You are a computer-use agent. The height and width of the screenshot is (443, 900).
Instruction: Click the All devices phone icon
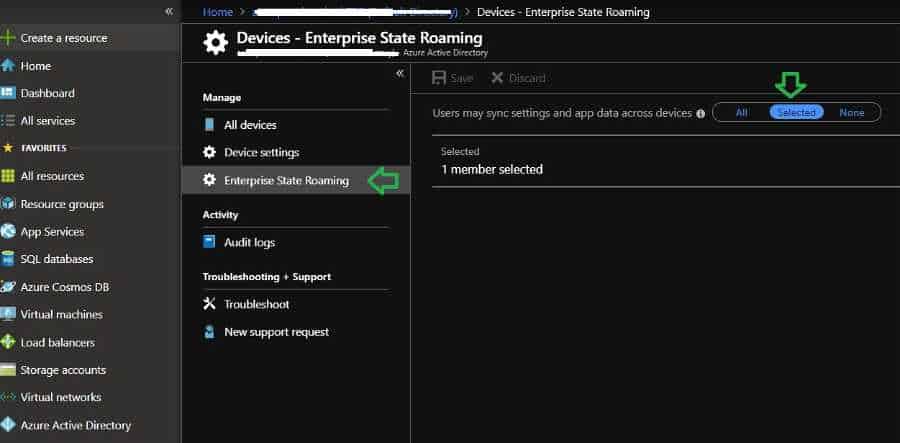pos(210,125)
